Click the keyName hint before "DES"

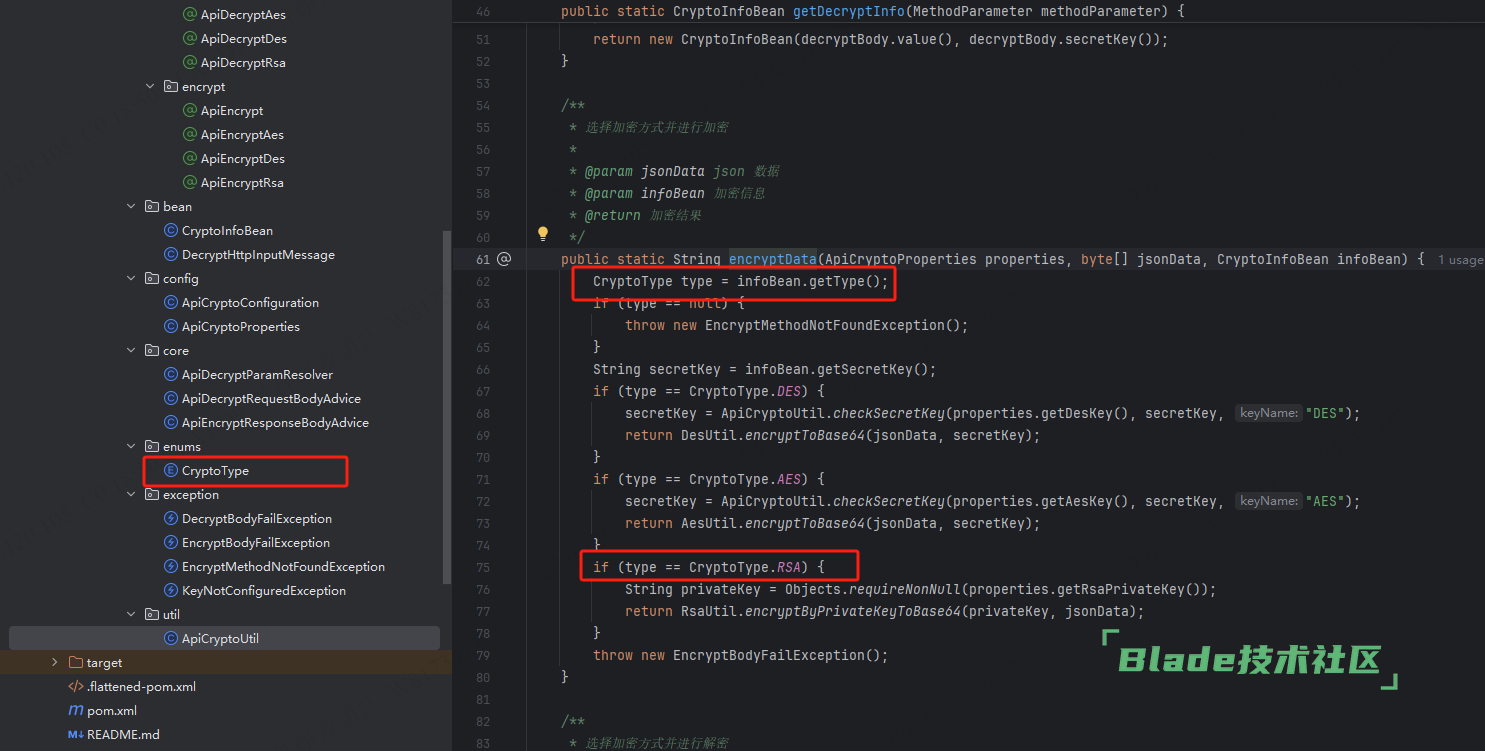(1268, 413)
